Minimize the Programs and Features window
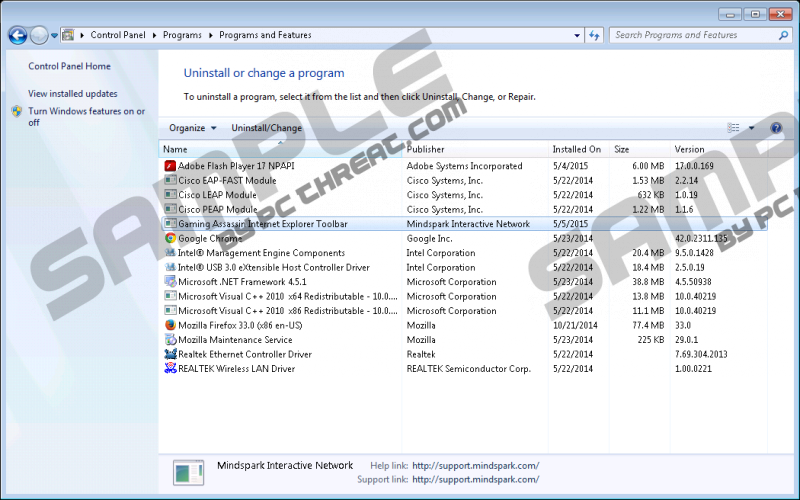Screen dimensions: 800x500 pos(730,14)
